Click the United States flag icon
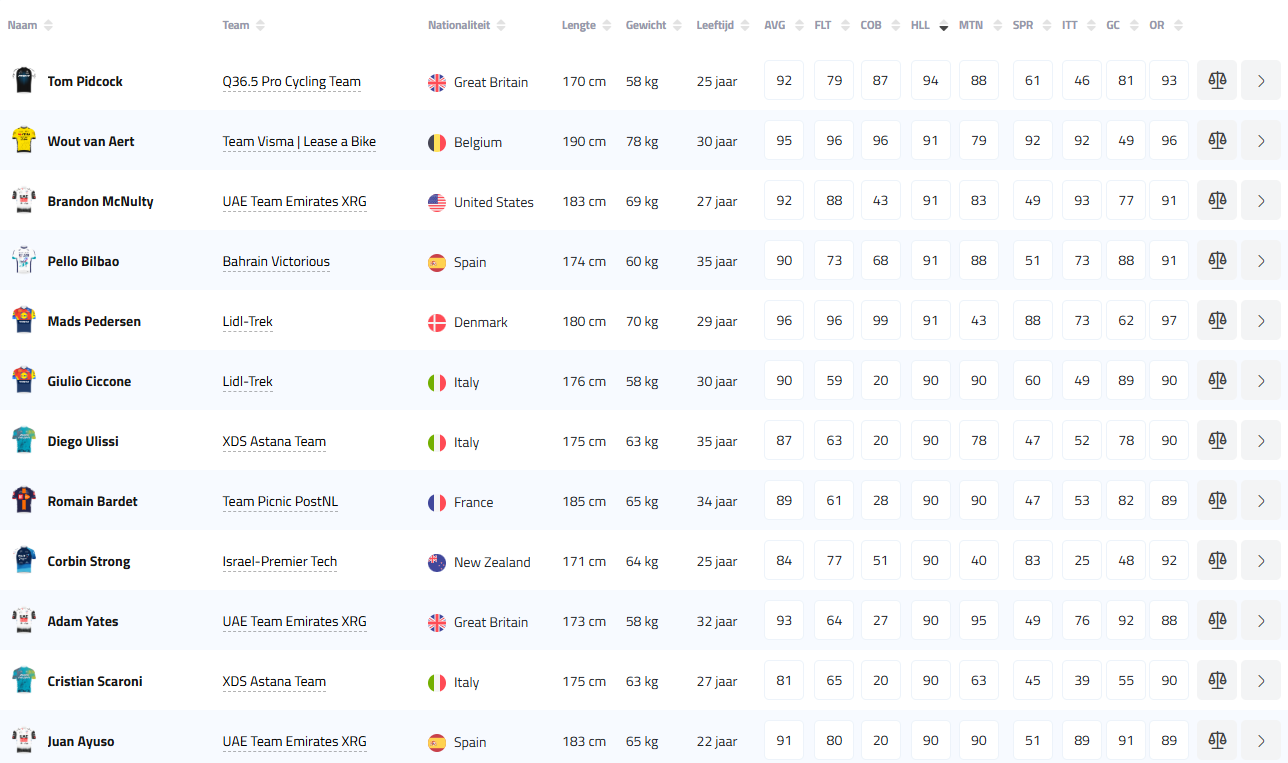Image resolution: width=1288 pixels, height=763 pixels. point(437,202)
